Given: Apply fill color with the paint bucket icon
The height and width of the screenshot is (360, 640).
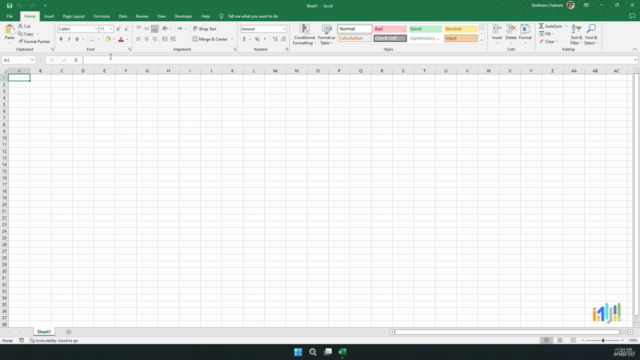Looking at the screenshot, I should click(108, 39).
